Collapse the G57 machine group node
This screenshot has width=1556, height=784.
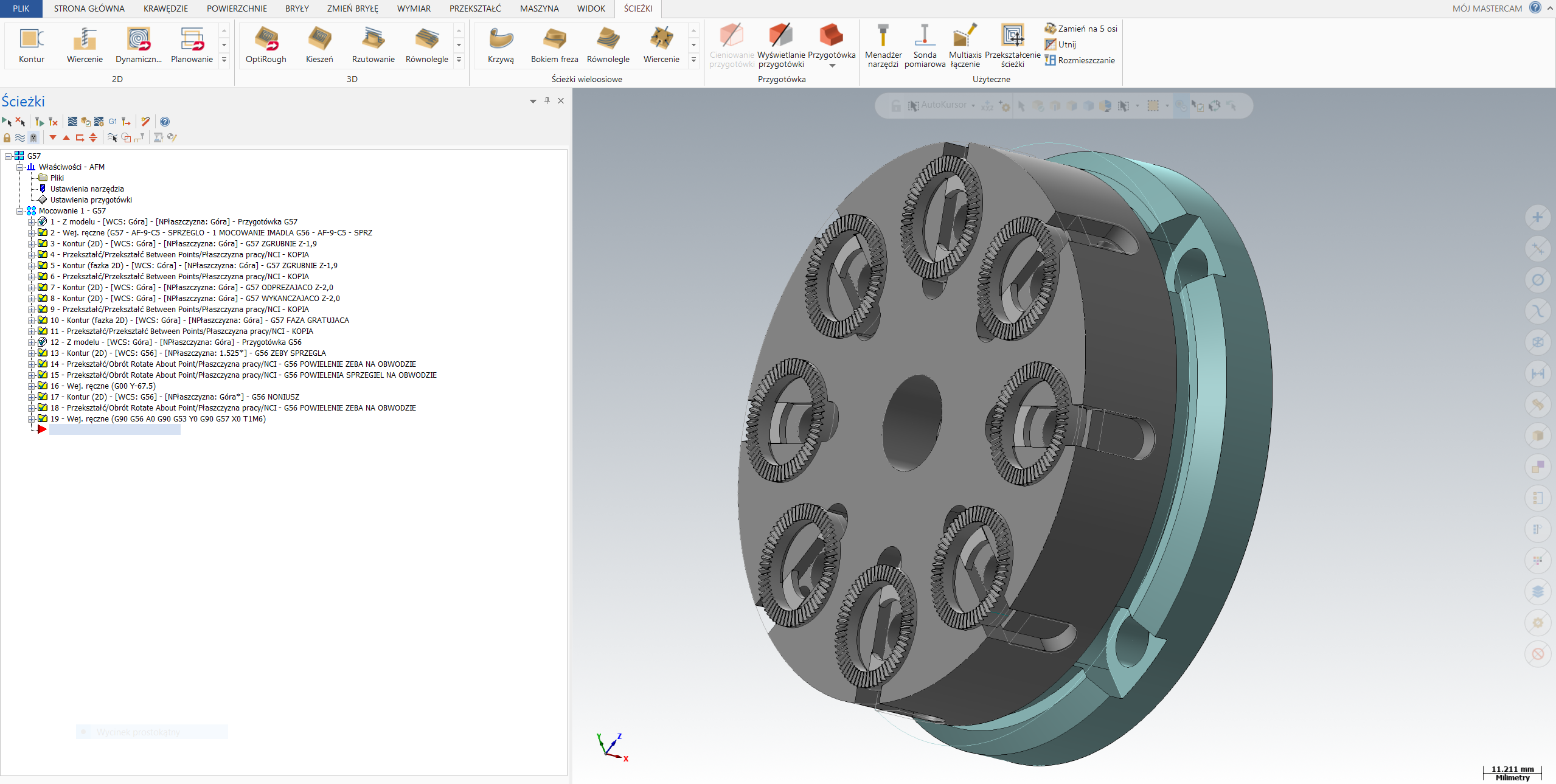pyautogui.click(x=9, y=156)
